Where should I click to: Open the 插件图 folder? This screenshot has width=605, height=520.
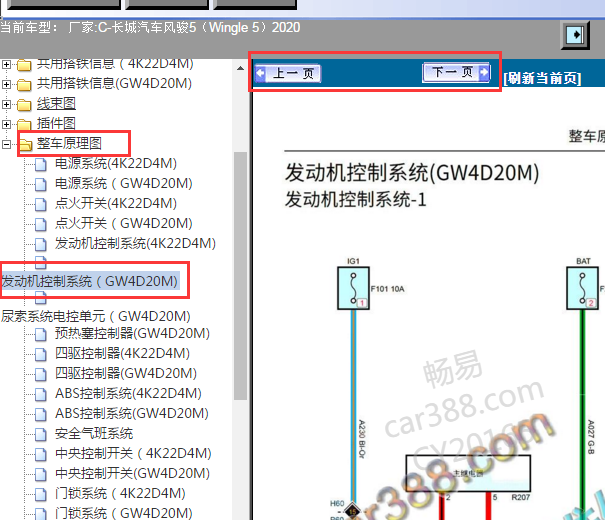click(x=56, y=123)
